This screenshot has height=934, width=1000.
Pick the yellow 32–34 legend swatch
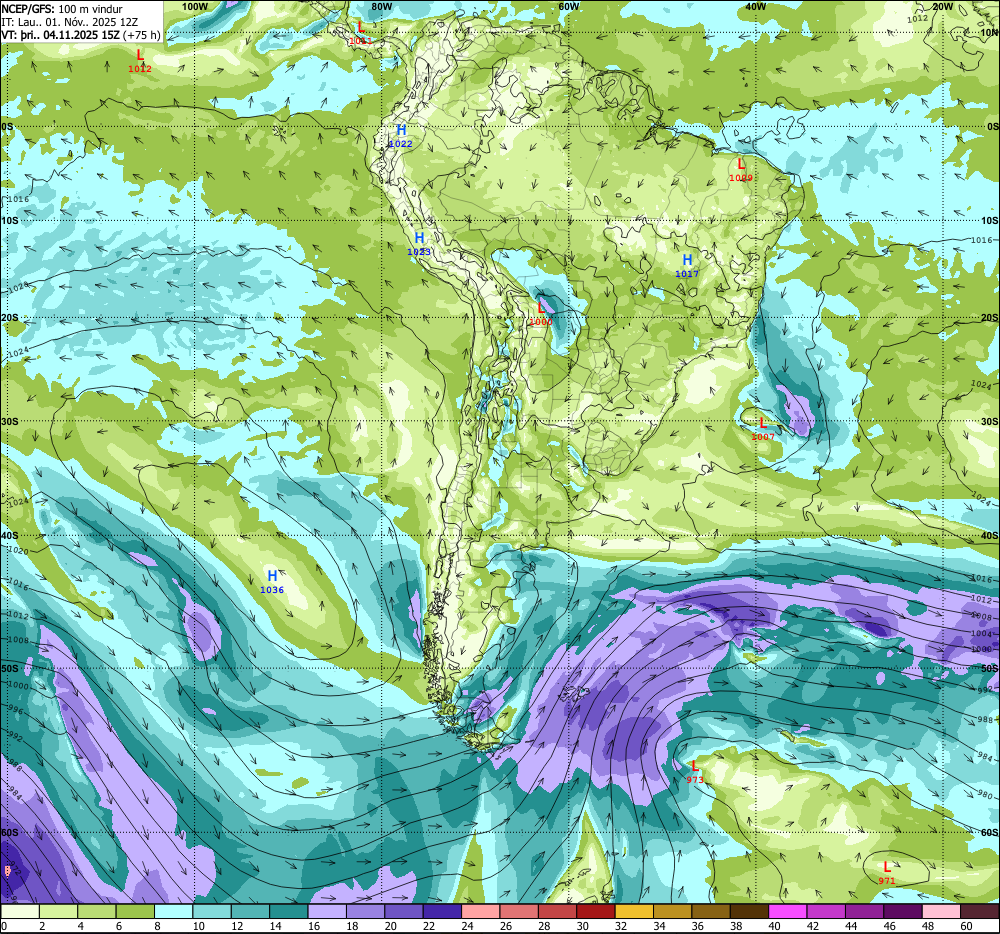pos(634,911)
